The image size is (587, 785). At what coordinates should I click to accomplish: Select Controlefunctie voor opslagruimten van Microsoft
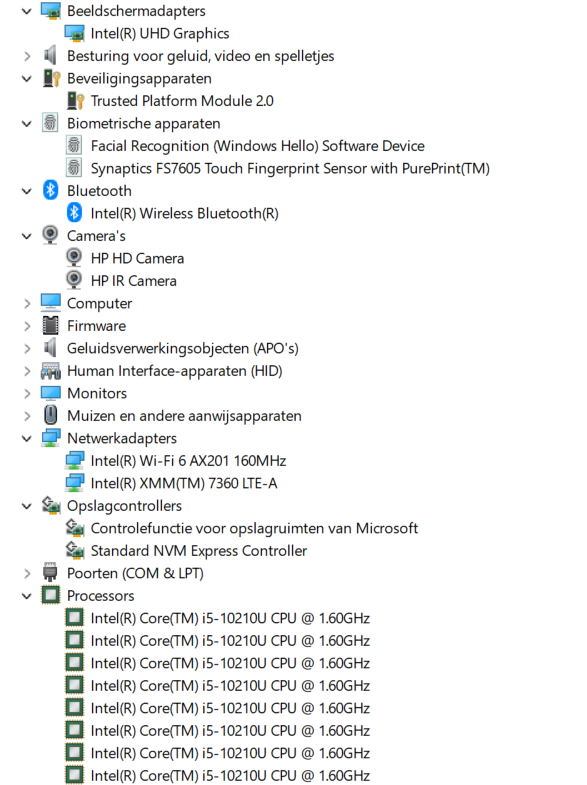pos(254,528)
